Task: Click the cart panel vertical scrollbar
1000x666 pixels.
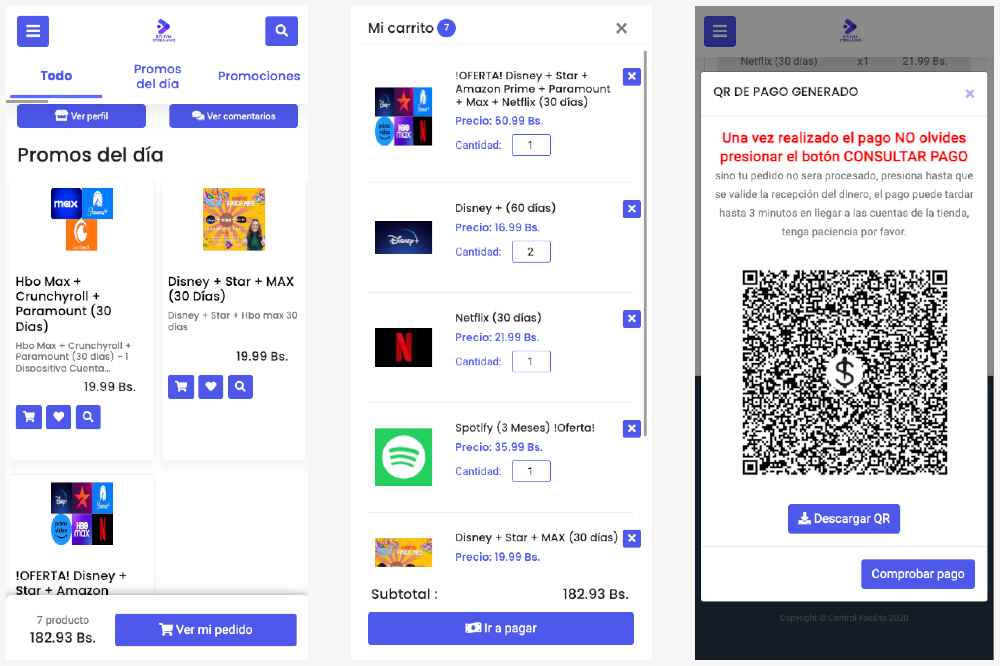Action: (645, 244)
